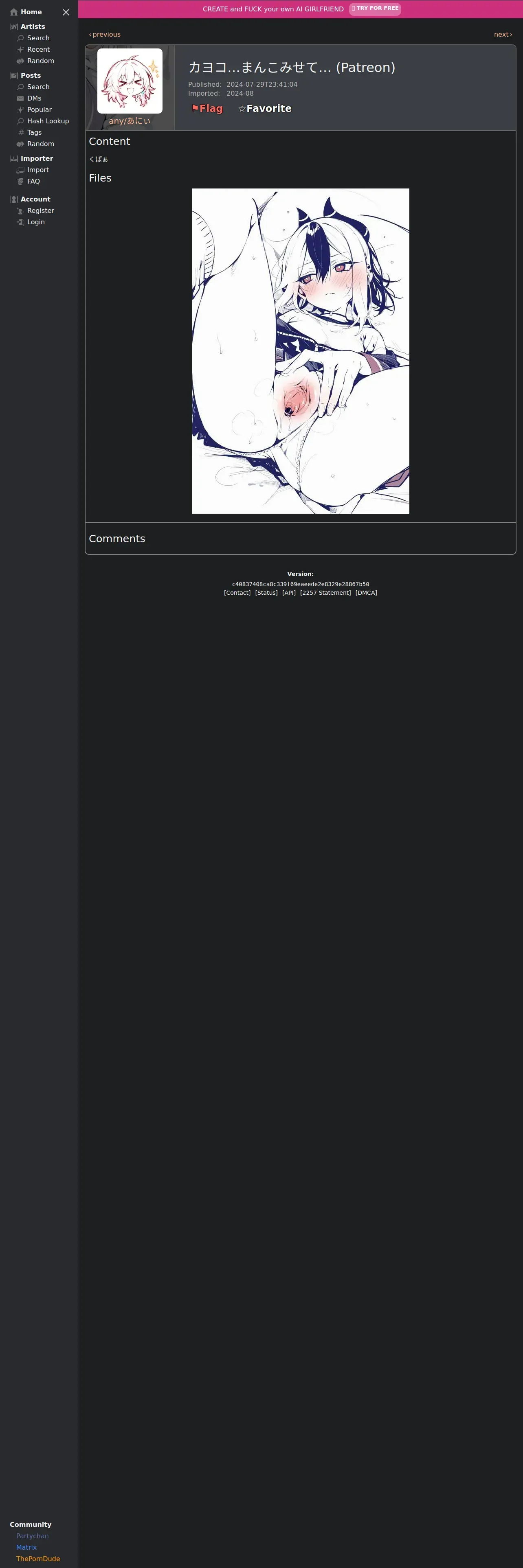This screenshot has width=523, height=1568.
Task: Click the Tags hash icon
Action: pyautogui.click(x=21, y=133)
